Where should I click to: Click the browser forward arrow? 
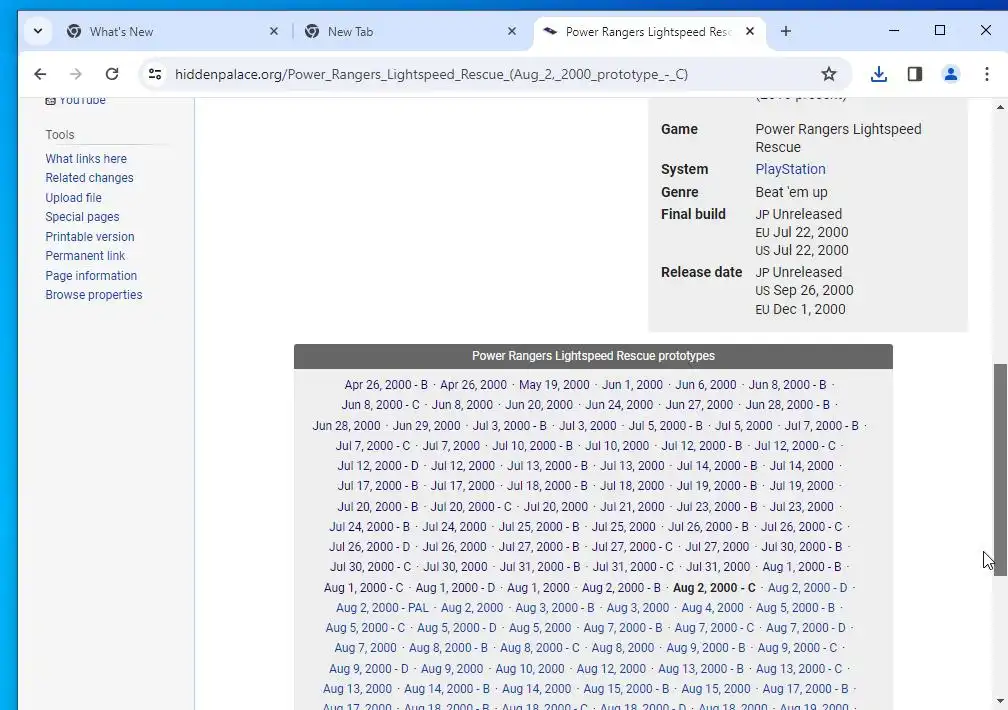pyautogui.click(x=76, y=74)
